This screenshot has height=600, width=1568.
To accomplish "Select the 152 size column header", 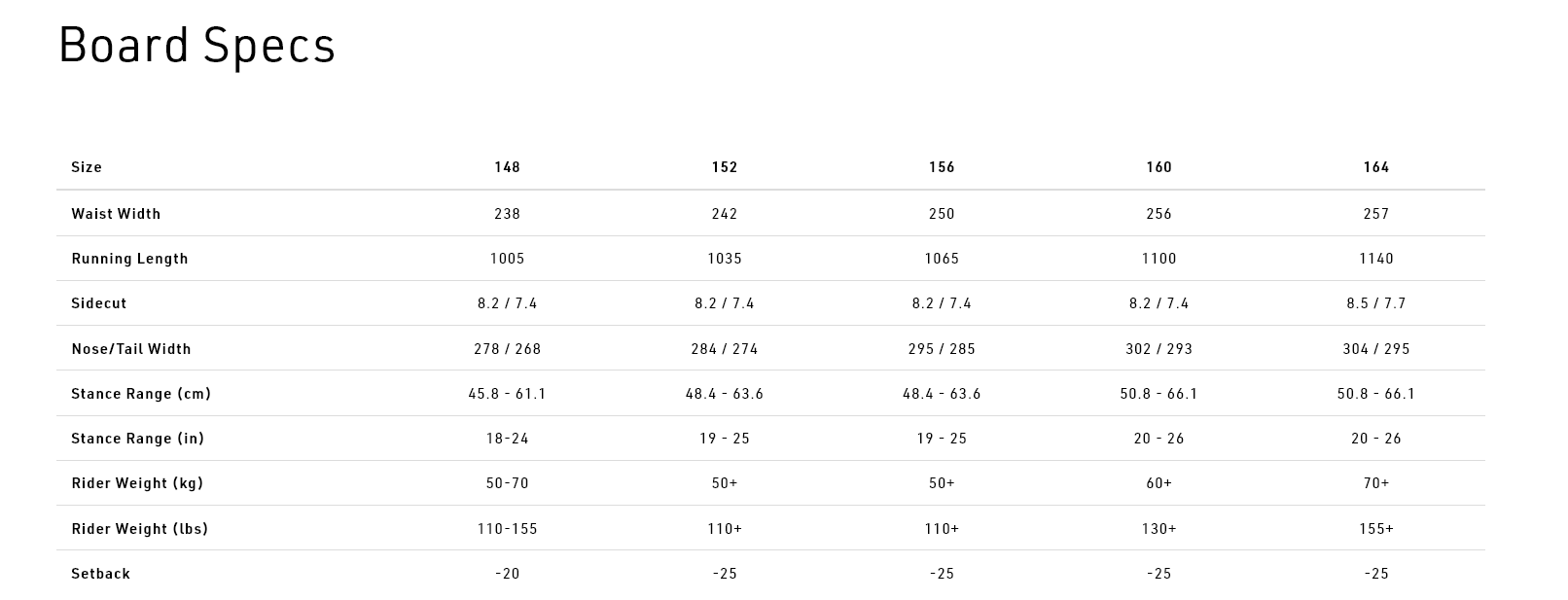I will (725, 167).
